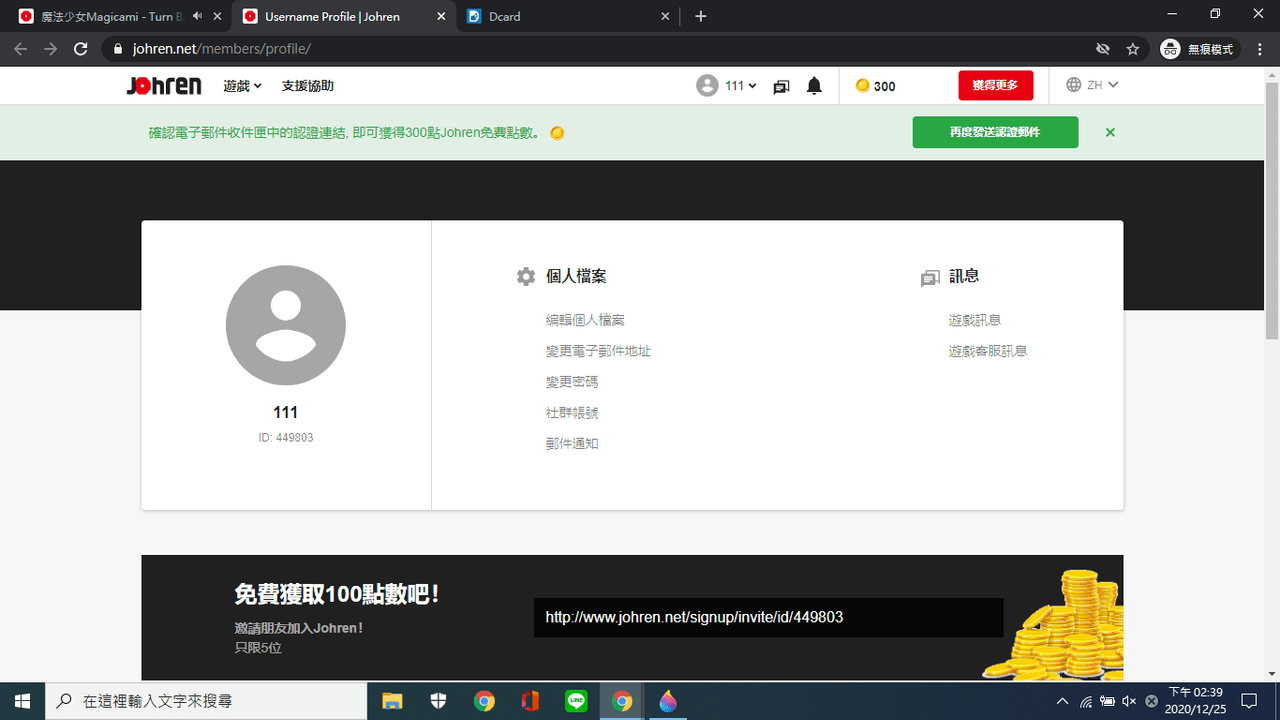Open 社群帳號 link
This screenshot has height=720, width=1280.
point(572,413)
